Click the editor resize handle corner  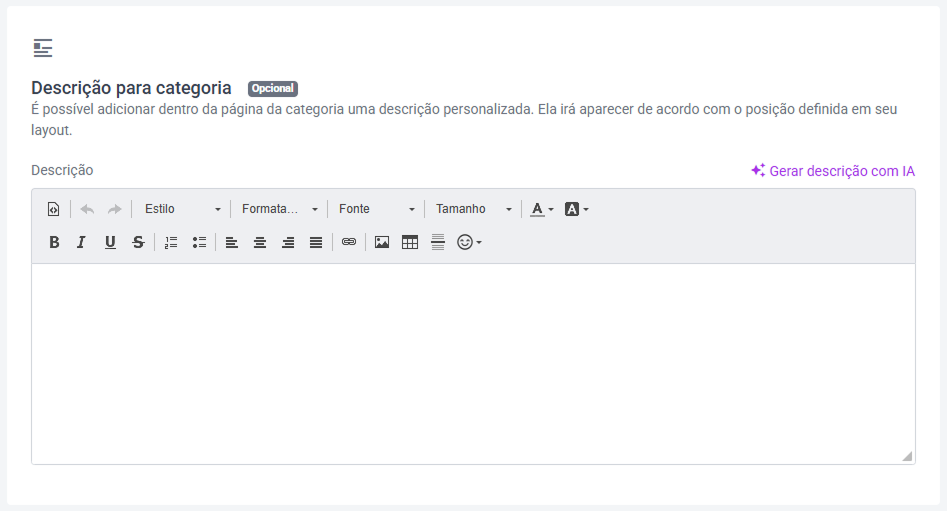tap(907, 456)
